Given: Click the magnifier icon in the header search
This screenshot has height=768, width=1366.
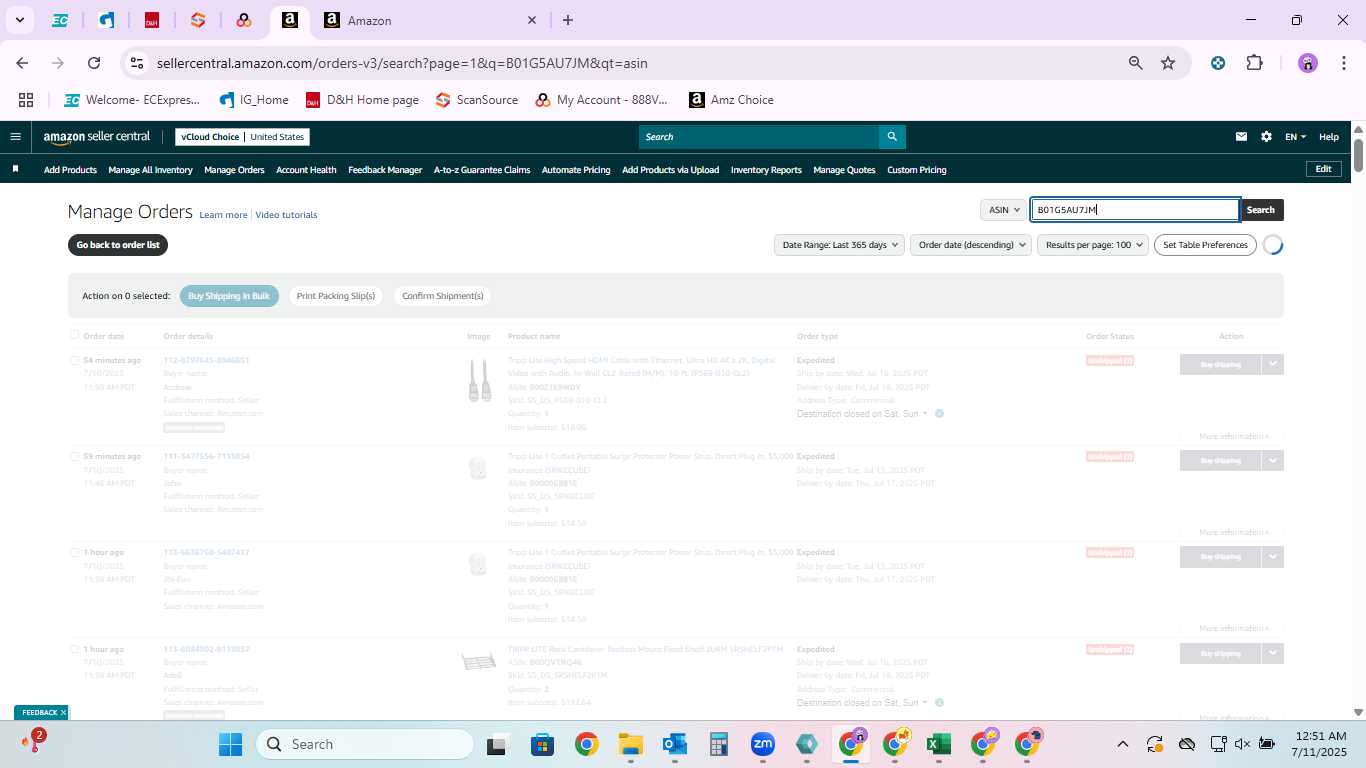Looking at the screenshot, I should [892, 137].
